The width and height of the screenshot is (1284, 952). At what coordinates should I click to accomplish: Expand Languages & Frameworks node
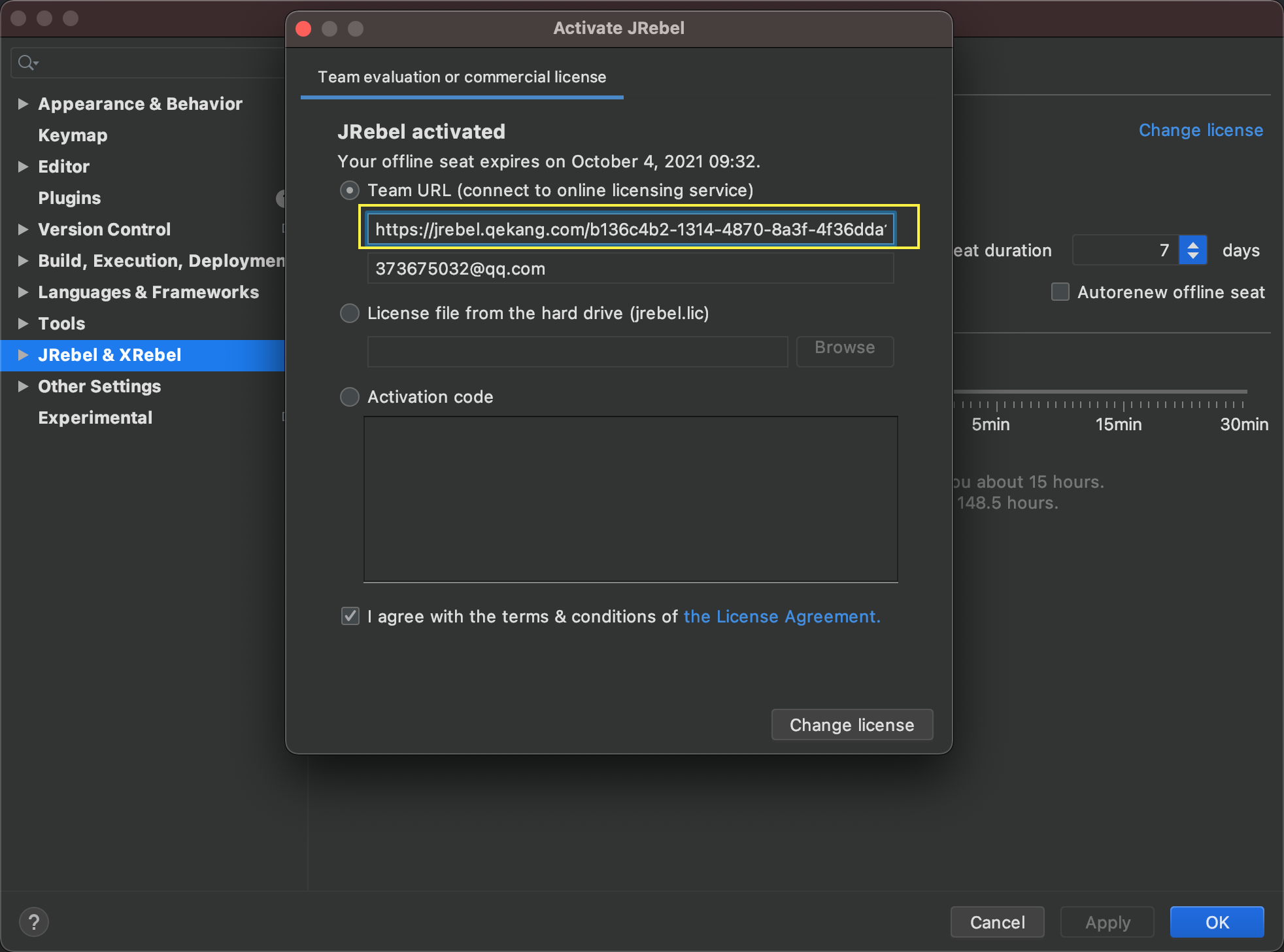click(x=23, y=292)
